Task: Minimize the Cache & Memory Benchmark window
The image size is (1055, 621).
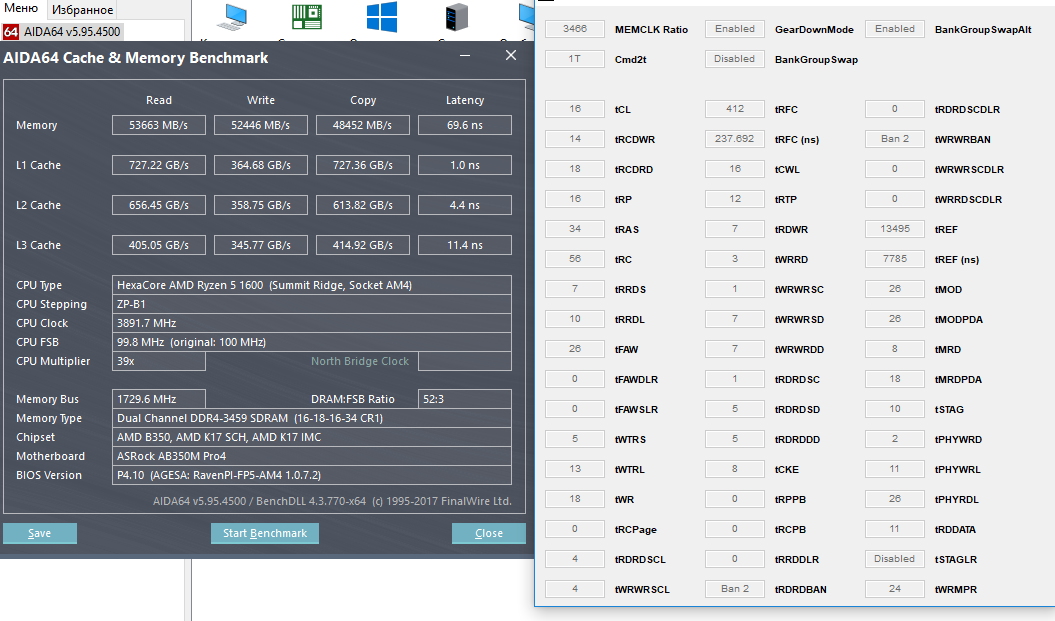Action: 465,56
